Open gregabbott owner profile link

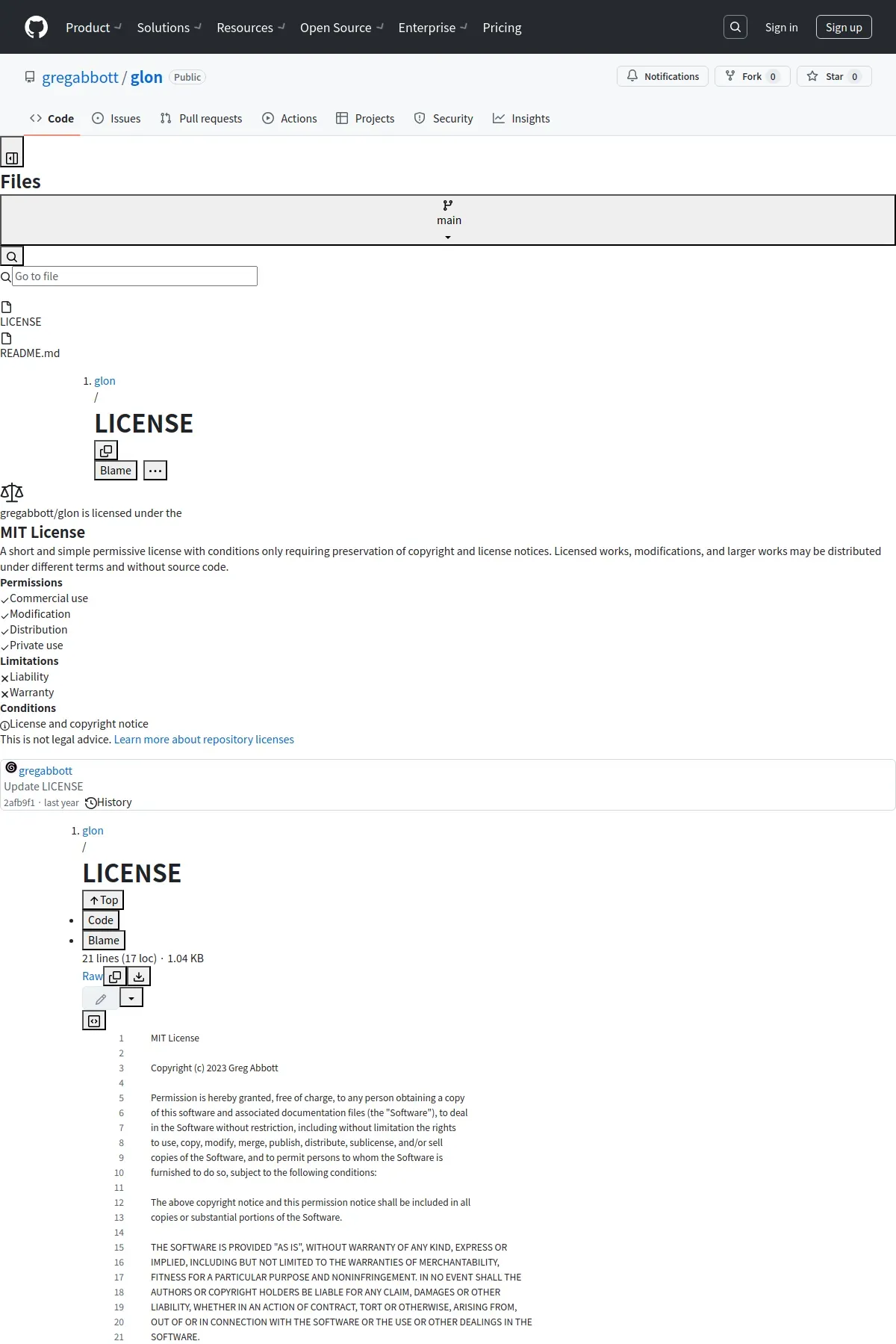[x=80, y=77]
